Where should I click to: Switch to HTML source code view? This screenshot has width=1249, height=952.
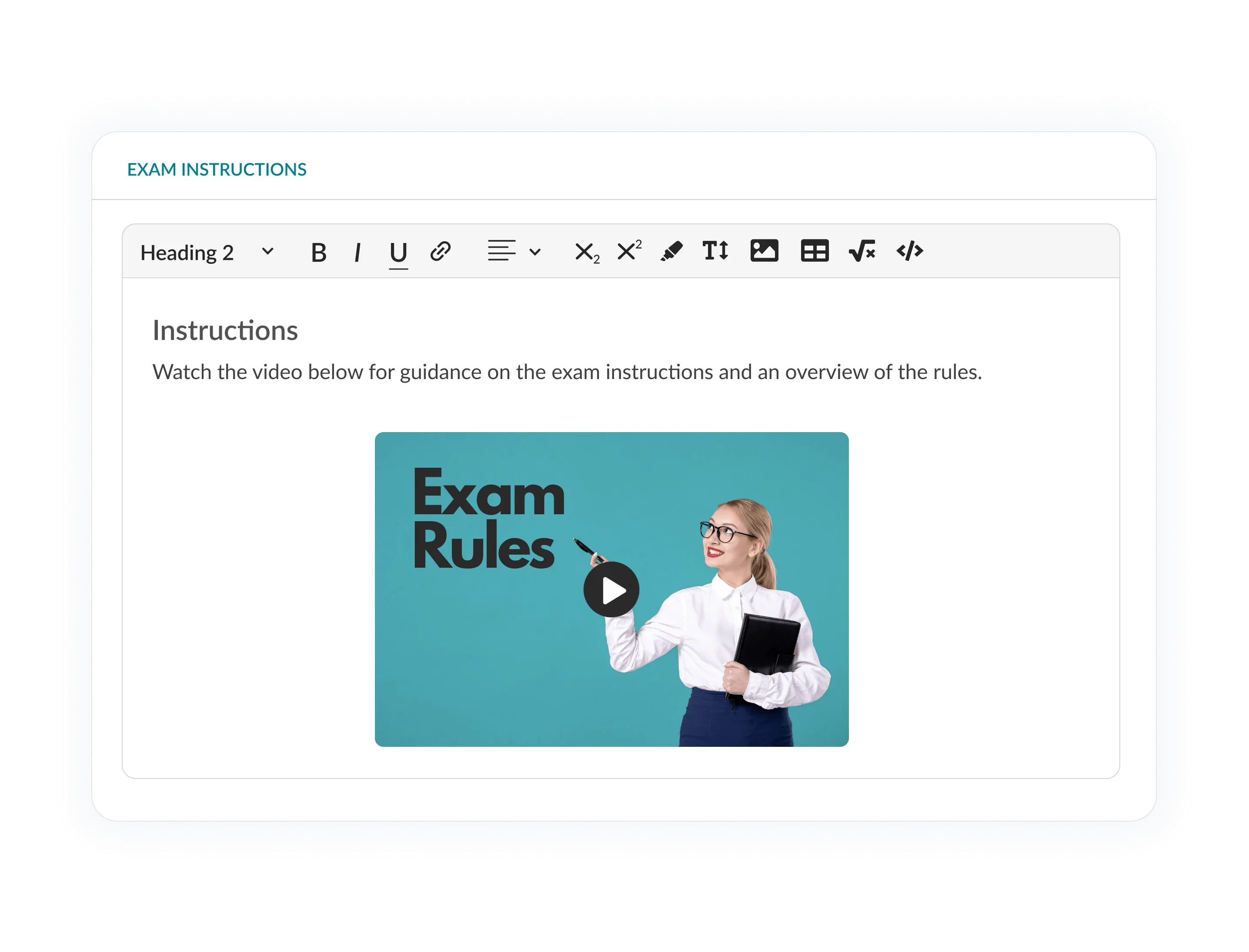point(909,251)
